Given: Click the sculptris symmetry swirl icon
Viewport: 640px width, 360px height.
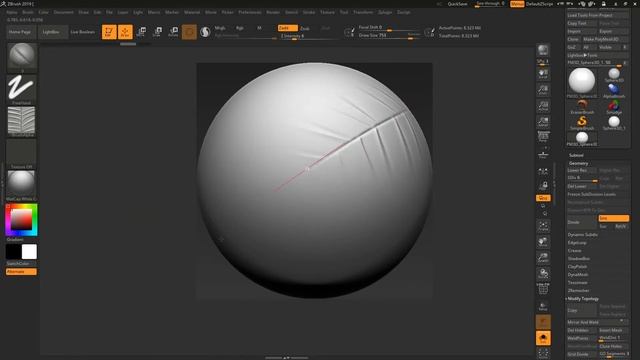Looking at the screenshot, I should pos(205,32).
